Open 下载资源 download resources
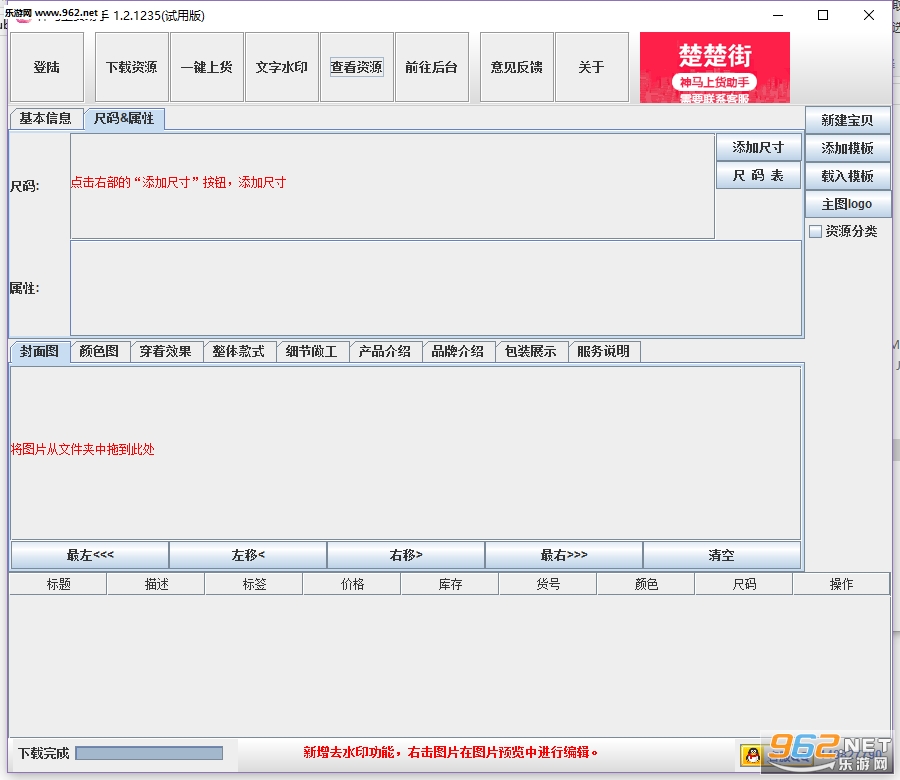The height and width of the screenshot is (780, 900). [131, 67]
